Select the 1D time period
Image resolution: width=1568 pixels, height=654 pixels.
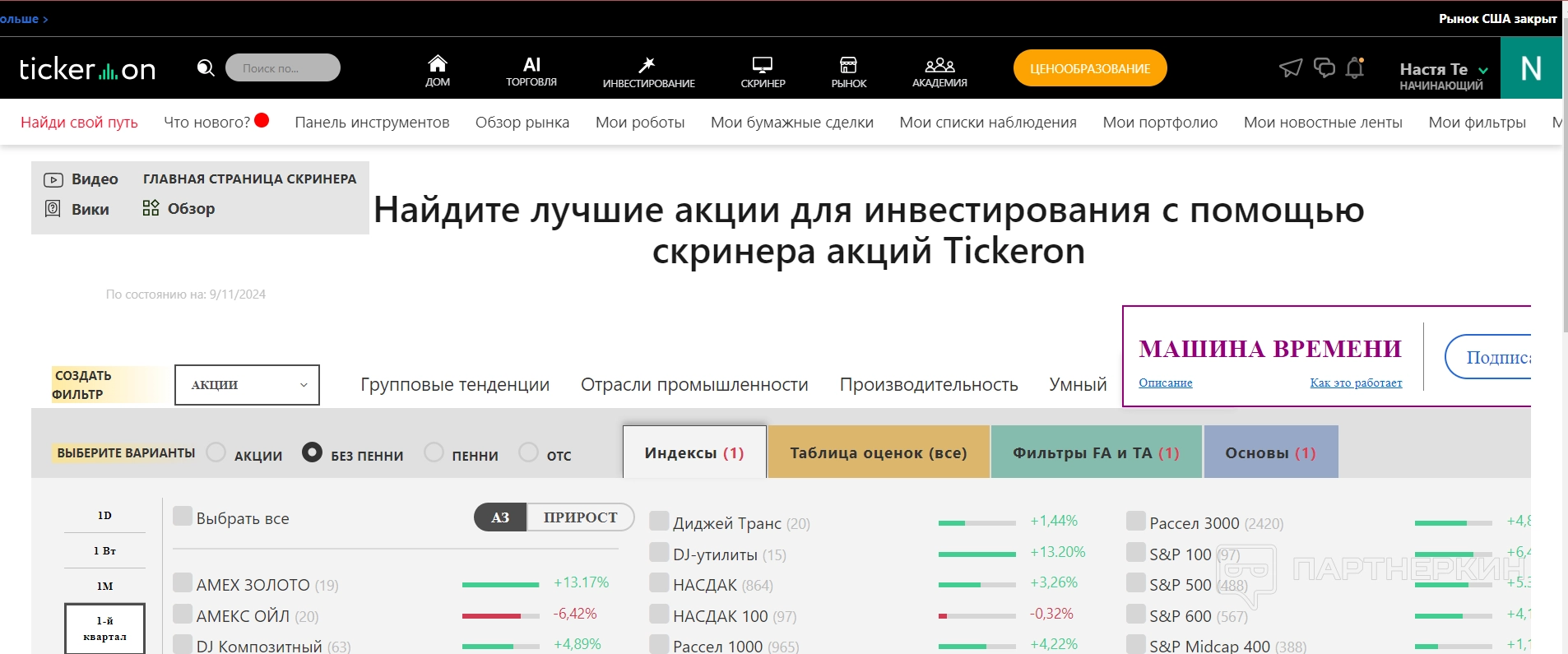pyautogui.click(x=104, y=516)
